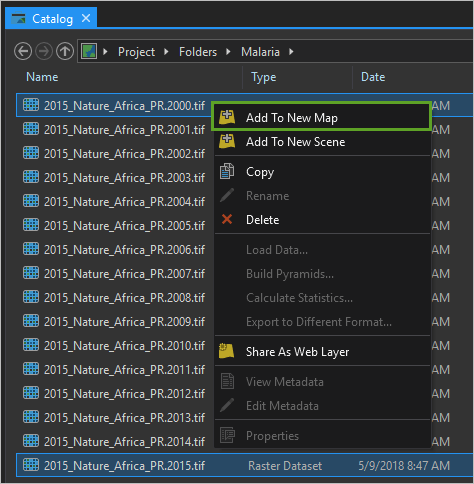This screenshot has width=474, height=484.
Task: Click the Up one level arrow icon
Action: (65, 52)
